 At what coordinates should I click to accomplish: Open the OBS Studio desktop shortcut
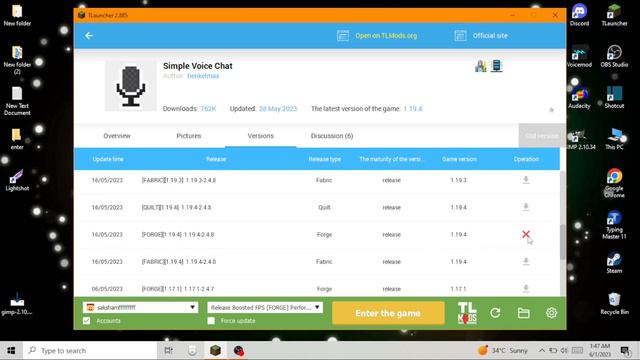click(x=614, y=56)
